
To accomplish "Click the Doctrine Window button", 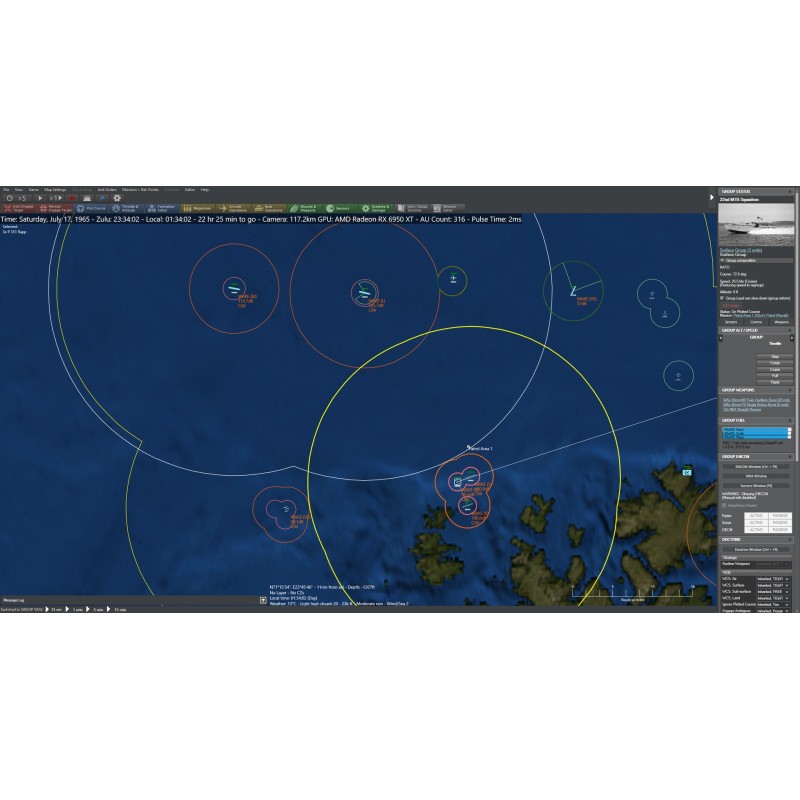I will click(756, 549).
